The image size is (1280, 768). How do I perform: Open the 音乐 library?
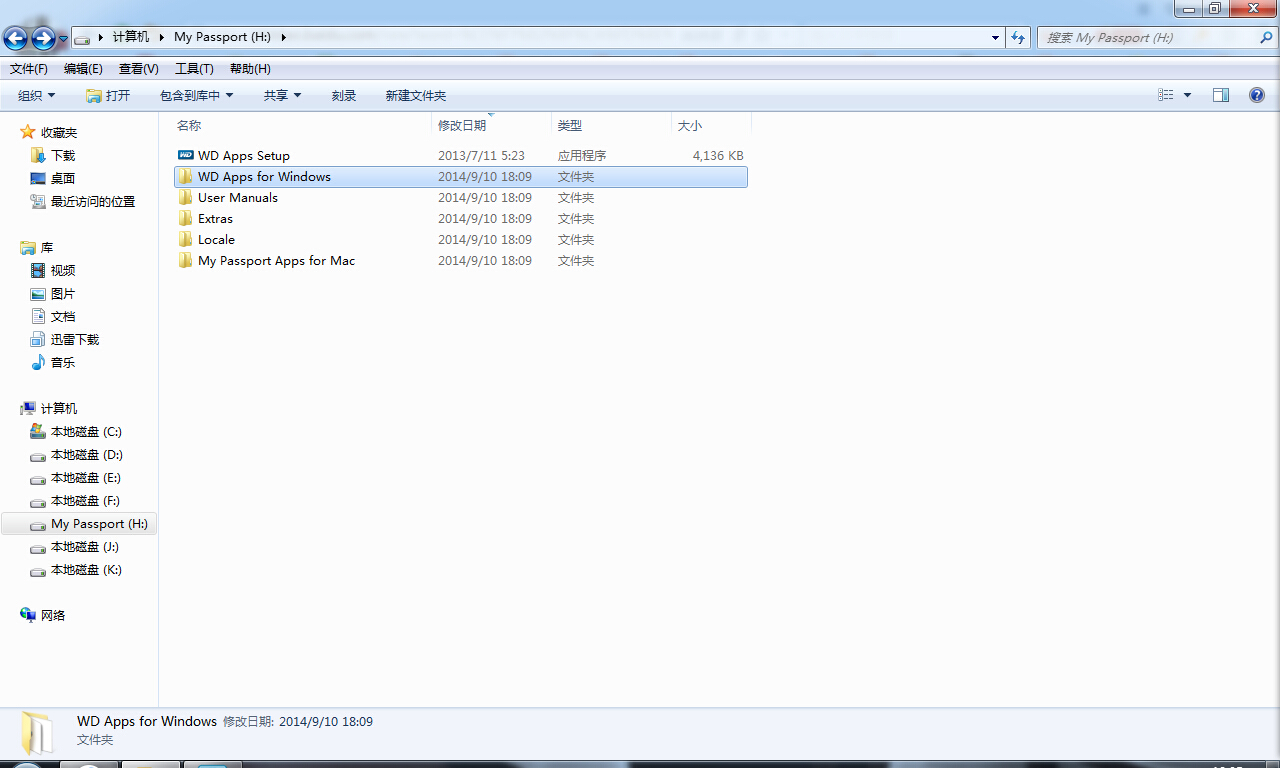[x=63, y=363]
